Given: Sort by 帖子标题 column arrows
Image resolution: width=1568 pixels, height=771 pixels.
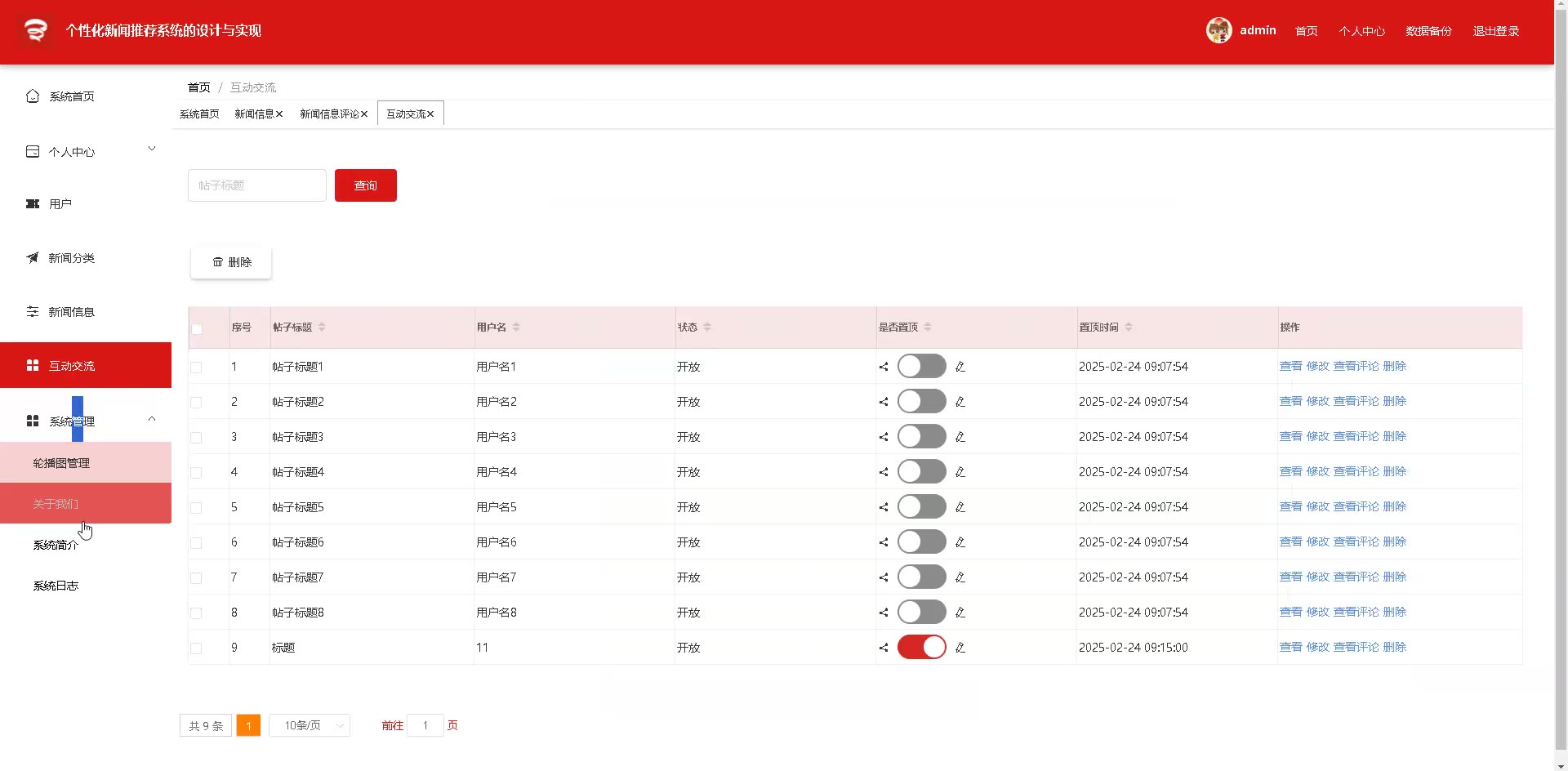Looking at the screenshot, I should pos(322,327).
